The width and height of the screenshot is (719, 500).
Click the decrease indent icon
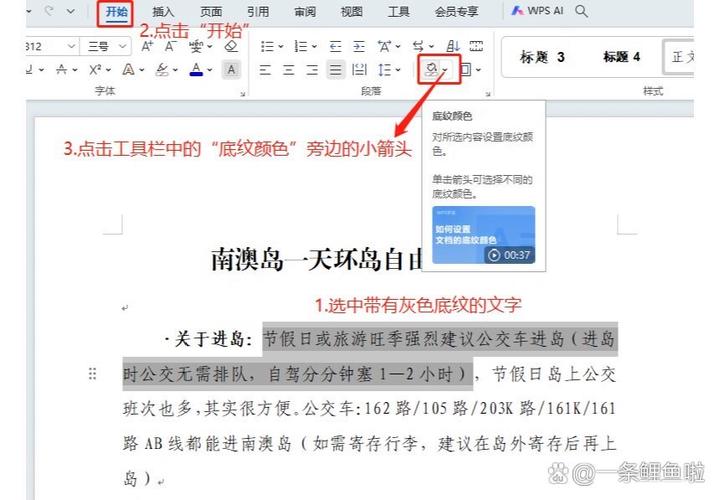click(x=336, y=46)
